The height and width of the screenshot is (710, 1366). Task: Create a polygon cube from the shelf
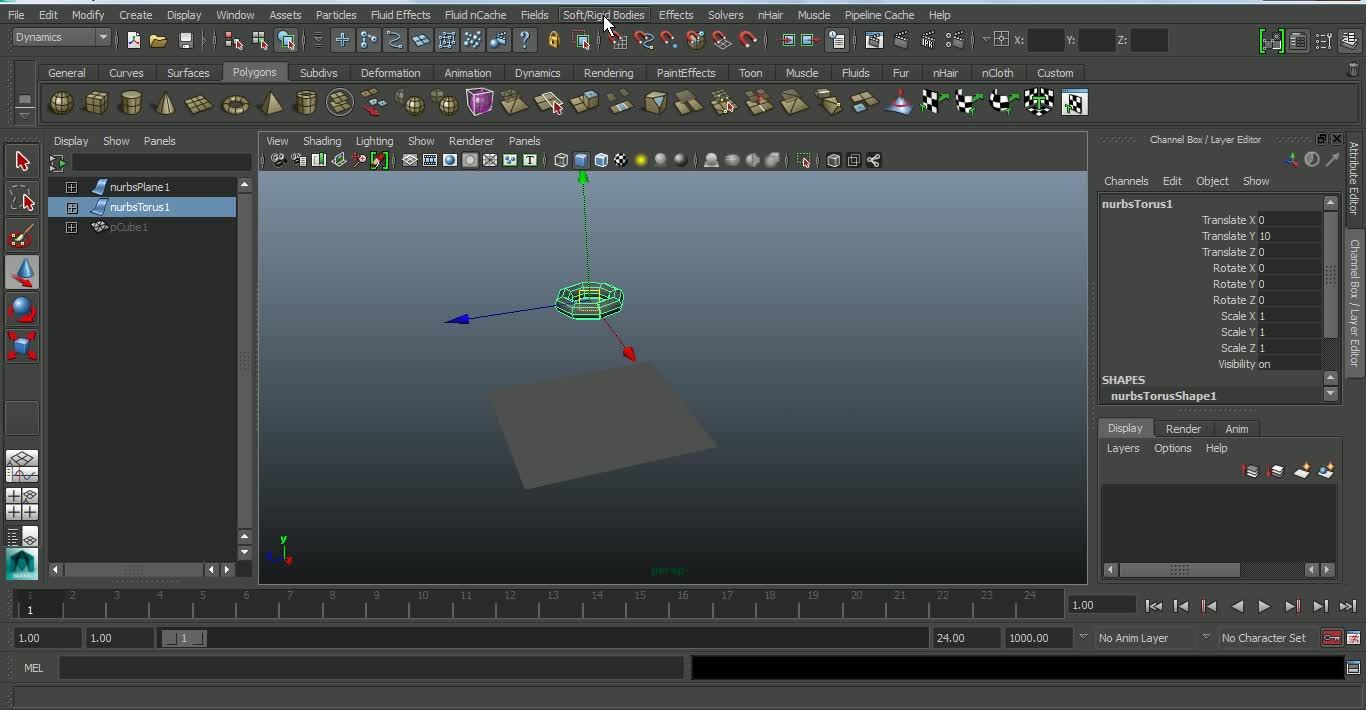point(96,103)
